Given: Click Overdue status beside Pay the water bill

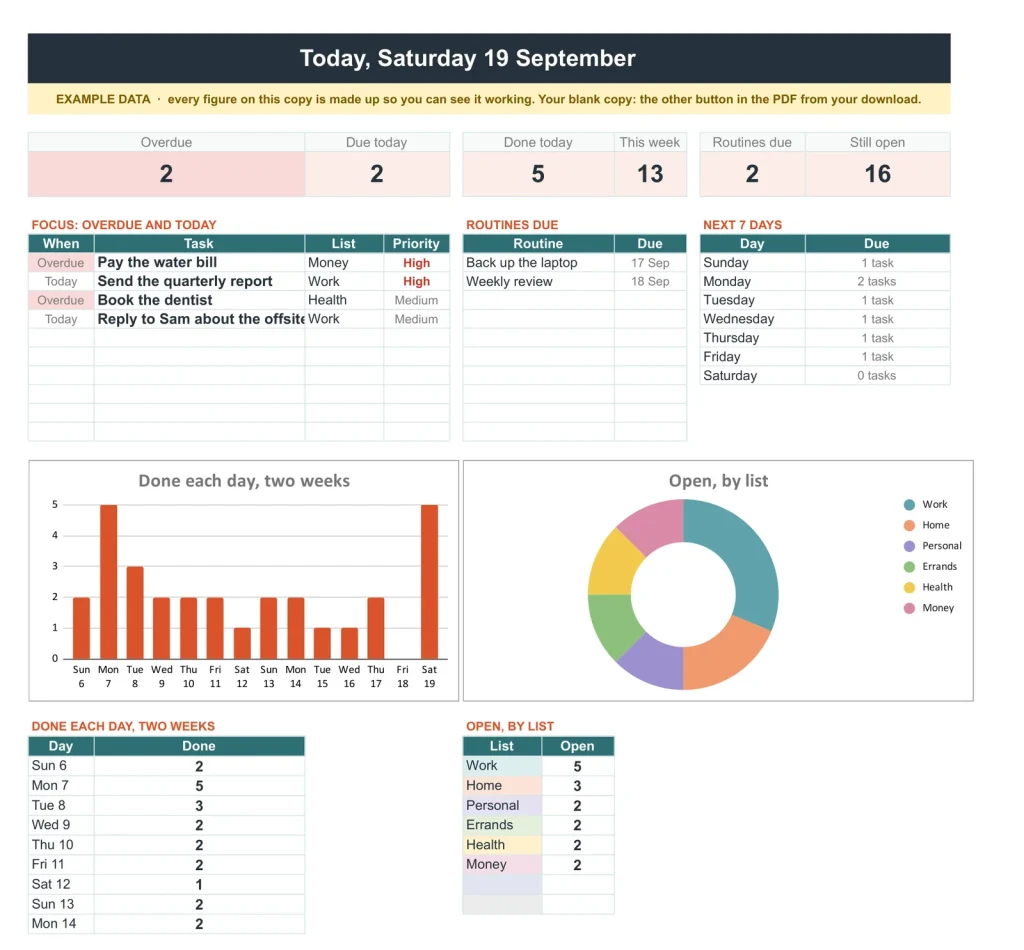Looking at the screenshot, I should (61, 263).
